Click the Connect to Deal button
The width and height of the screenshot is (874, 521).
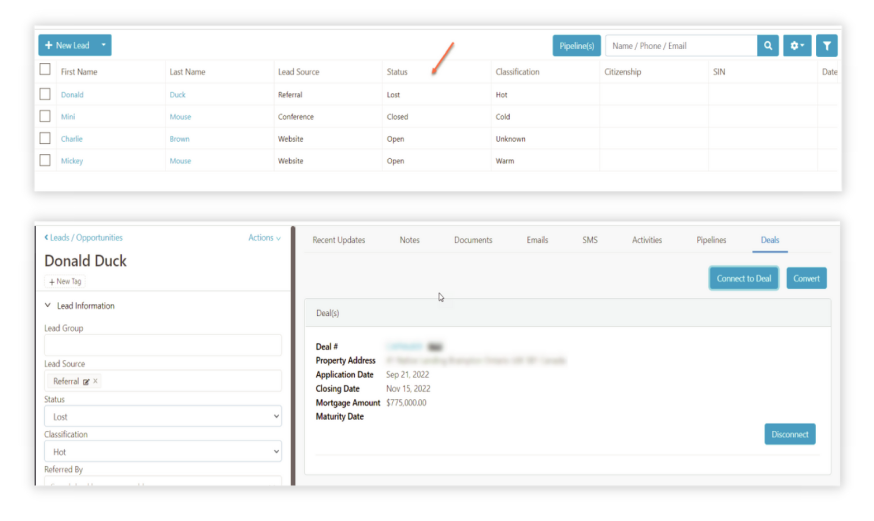744,278
